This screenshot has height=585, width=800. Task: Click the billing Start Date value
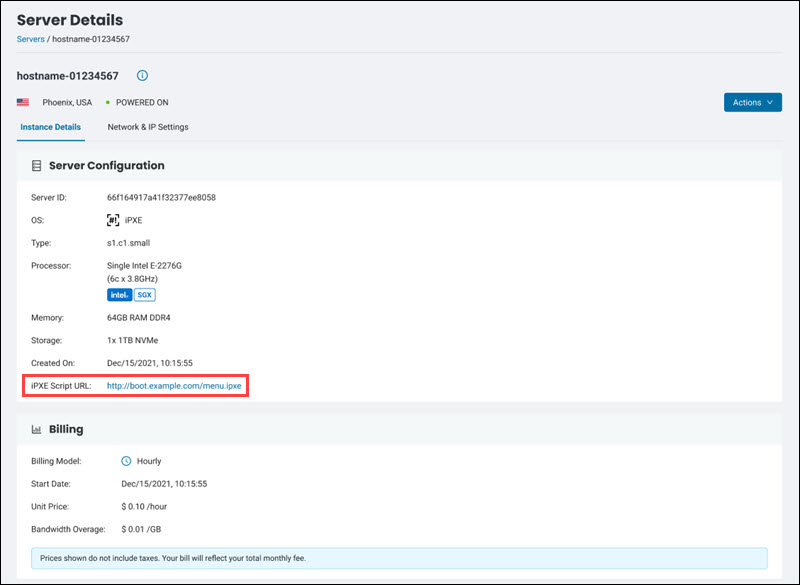[164, 484]
